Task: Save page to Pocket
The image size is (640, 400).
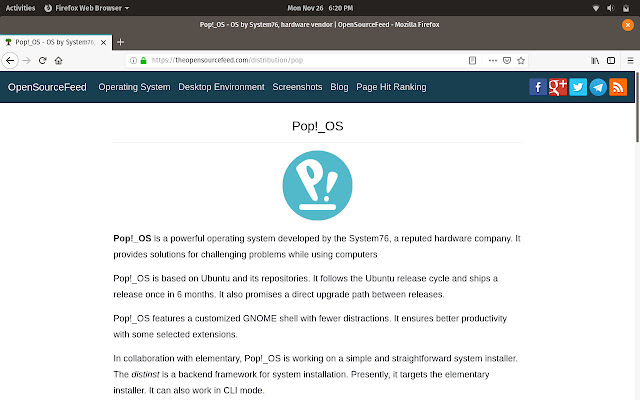Action: point(507,60)
